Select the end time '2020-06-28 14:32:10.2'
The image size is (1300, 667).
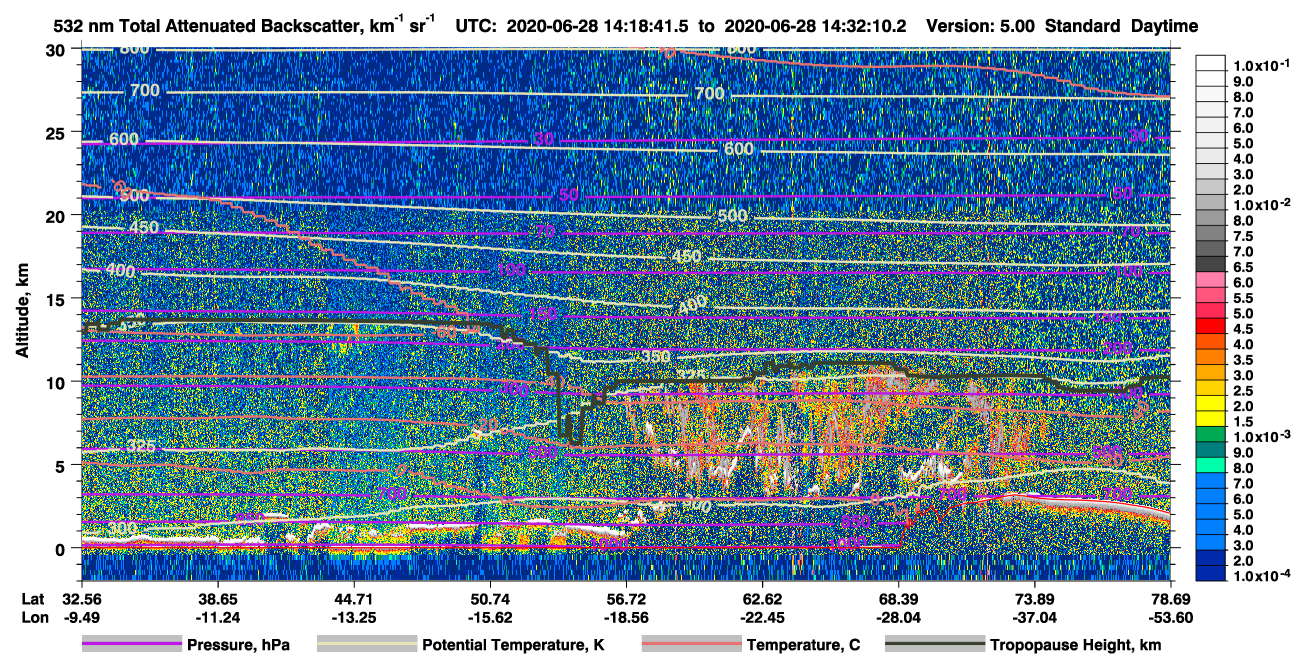816,26
